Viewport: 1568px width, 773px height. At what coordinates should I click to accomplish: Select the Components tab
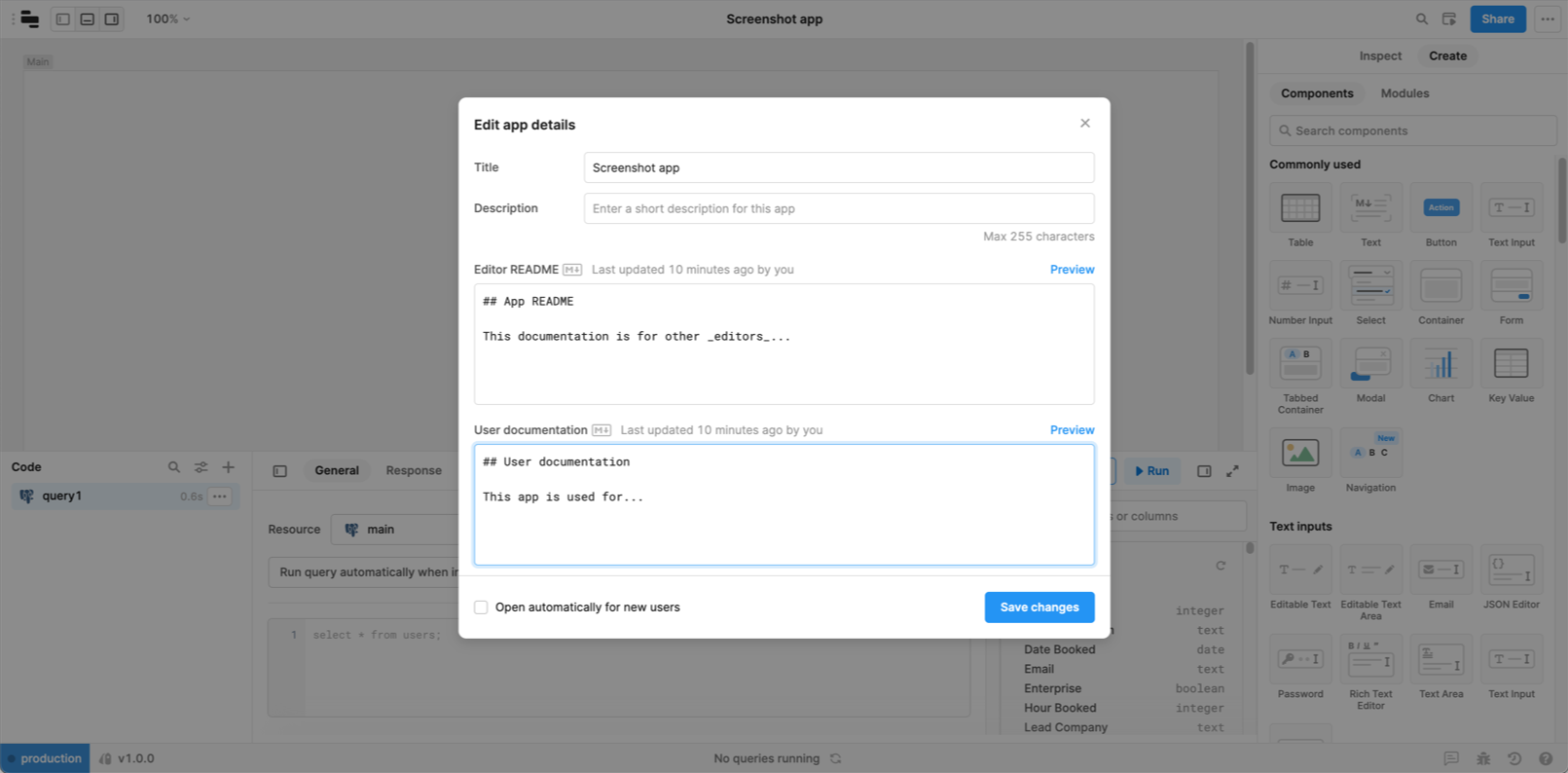(1317, 93)
